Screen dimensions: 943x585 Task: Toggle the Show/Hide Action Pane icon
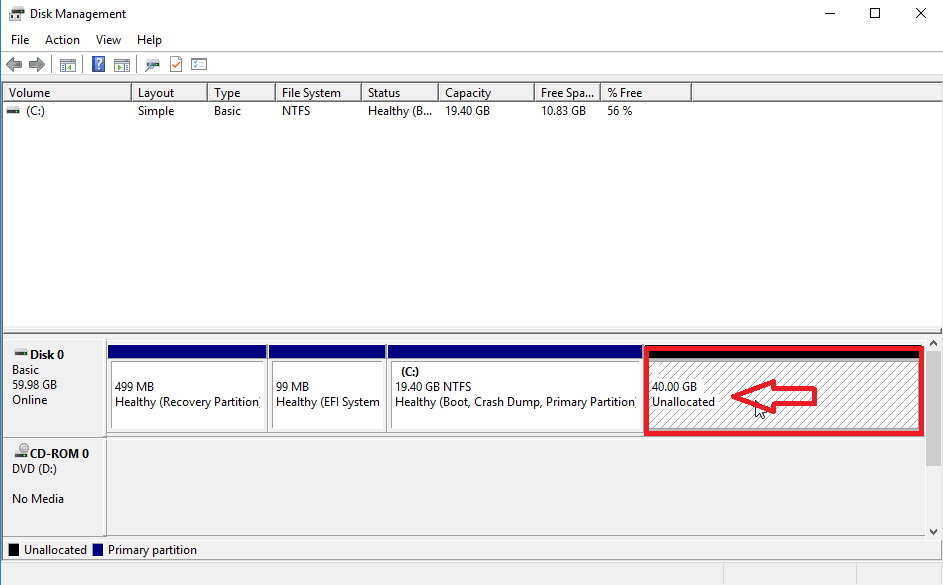(122, 64)
